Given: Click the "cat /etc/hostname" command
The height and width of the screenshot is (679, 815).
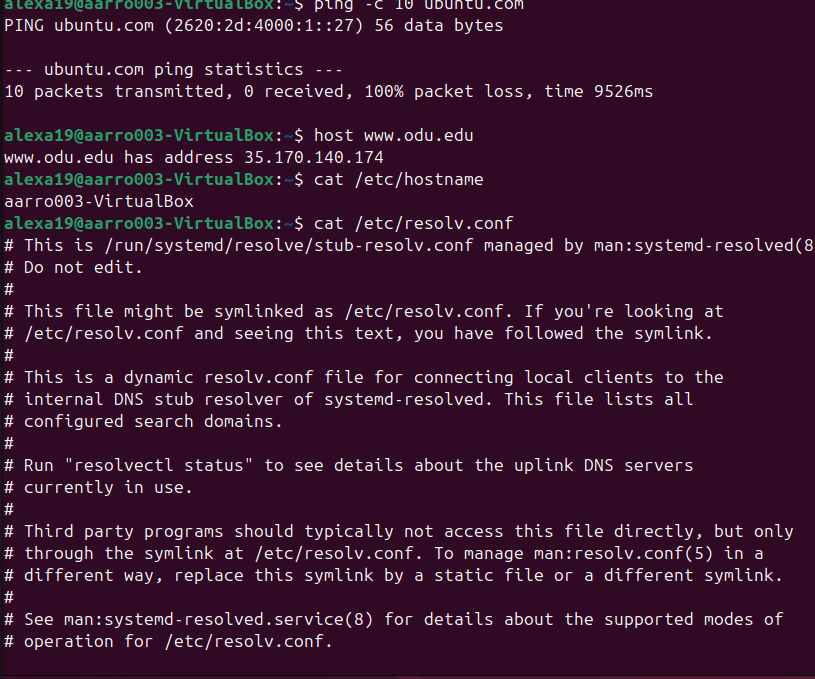Looking at the screenshot, I should tap(398, 179).
